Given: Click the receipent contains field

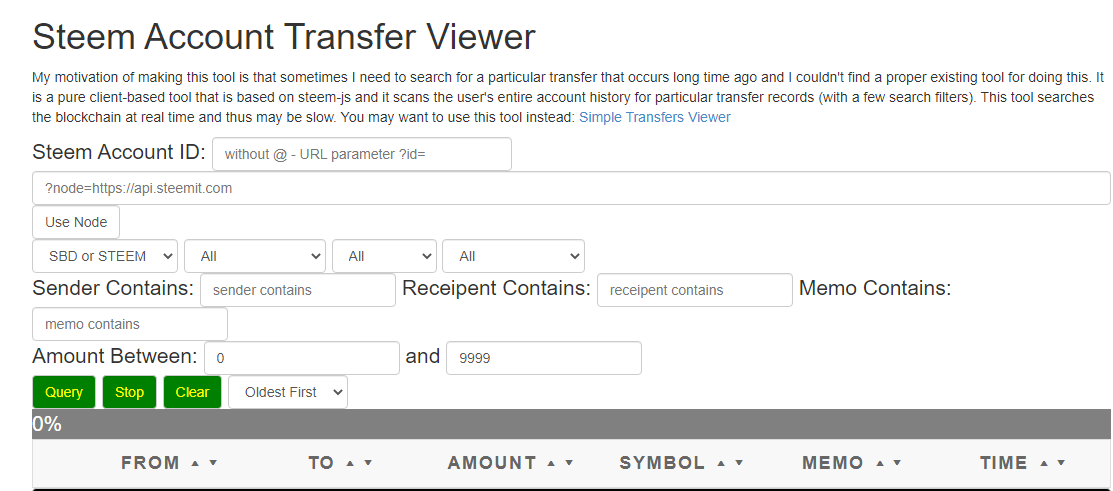Looking at the screenshot, I should point(695,290).
